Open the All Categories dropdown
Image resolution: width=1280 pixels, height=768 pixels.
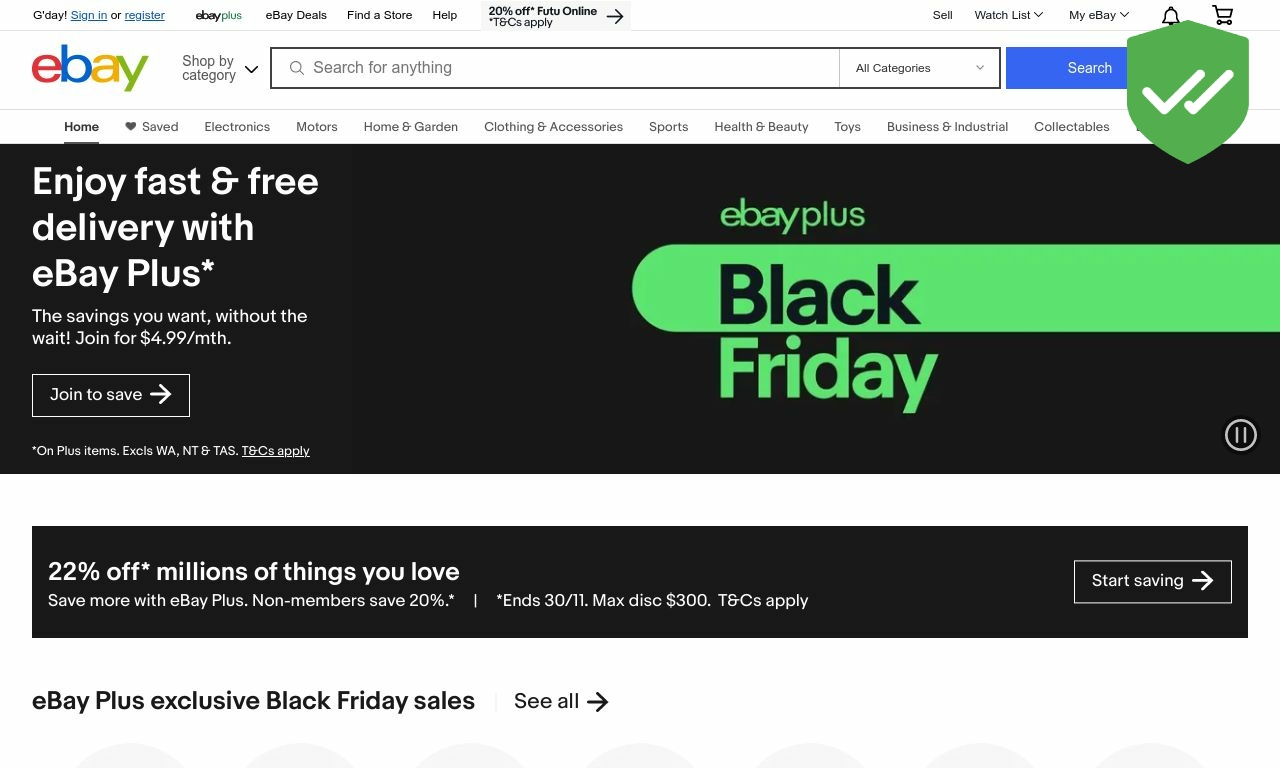[x=920, y=68]
